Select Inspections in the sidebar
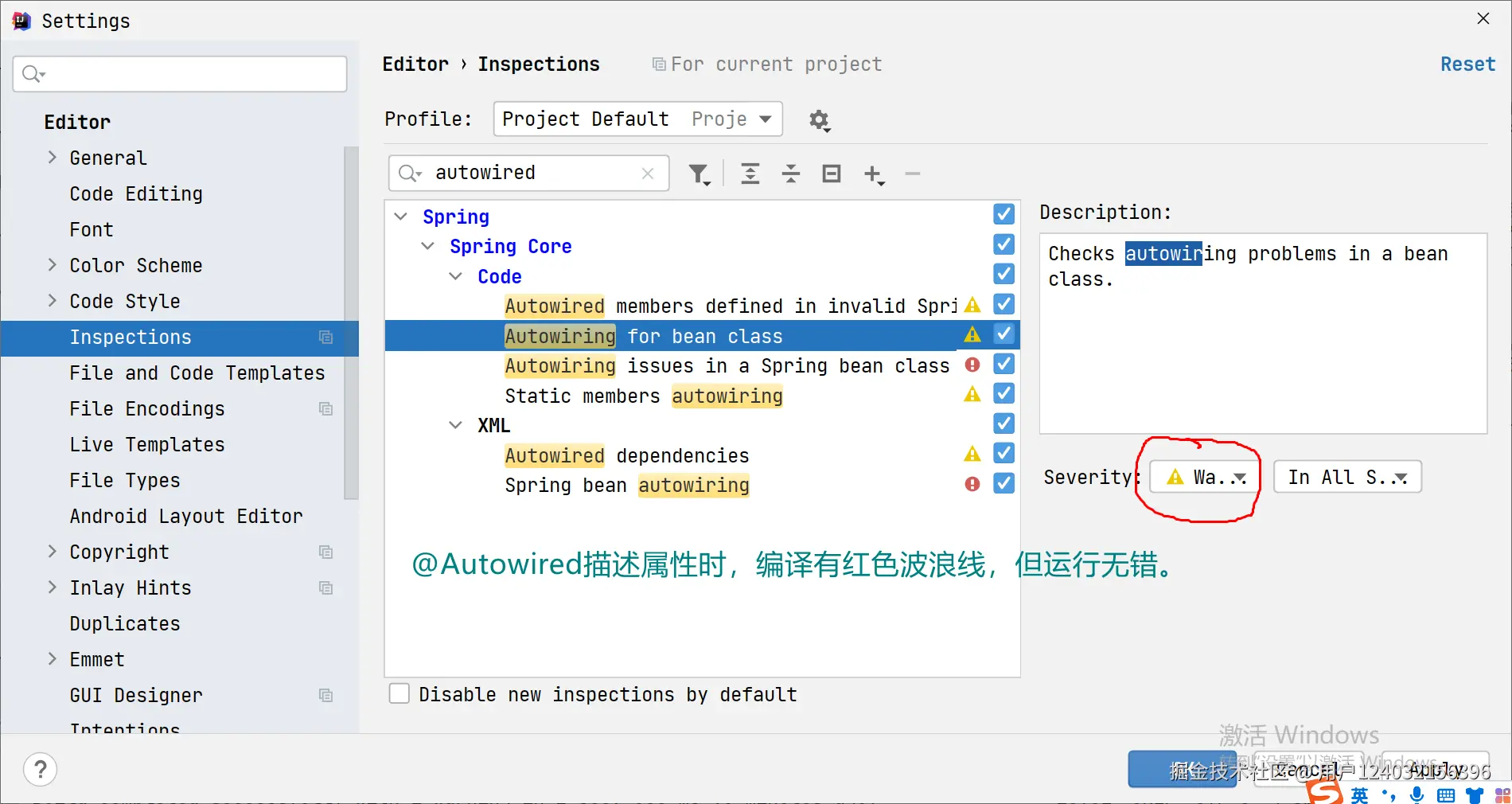This screenshot has width=1512, height=804. click(180, 337)
